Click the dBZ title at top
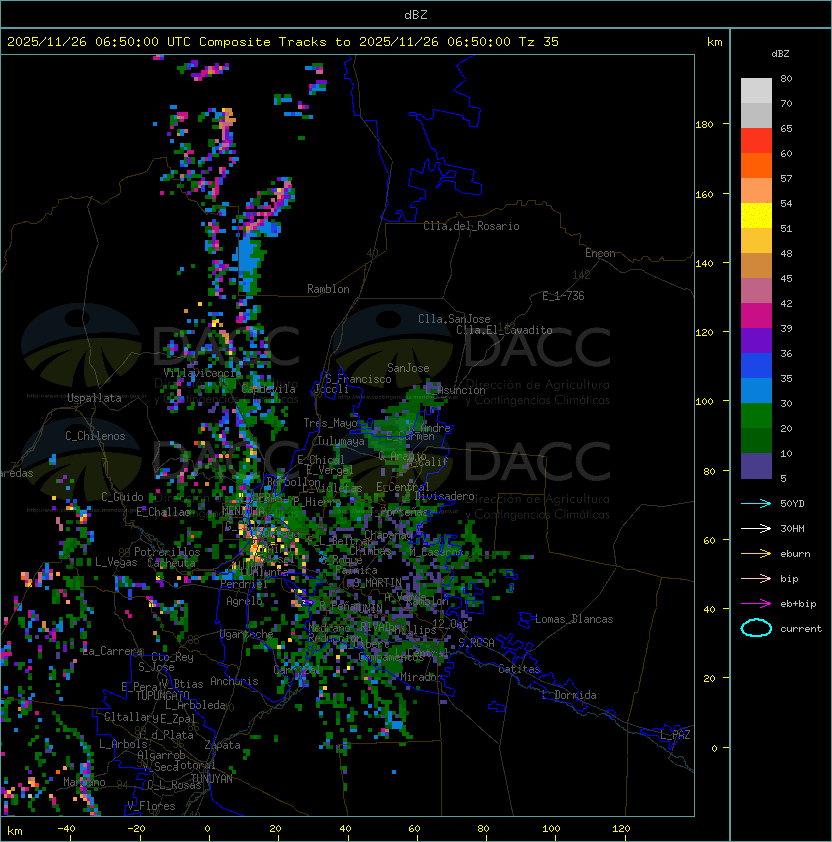This screenshot has height=842, width=832. coord(416,15)
